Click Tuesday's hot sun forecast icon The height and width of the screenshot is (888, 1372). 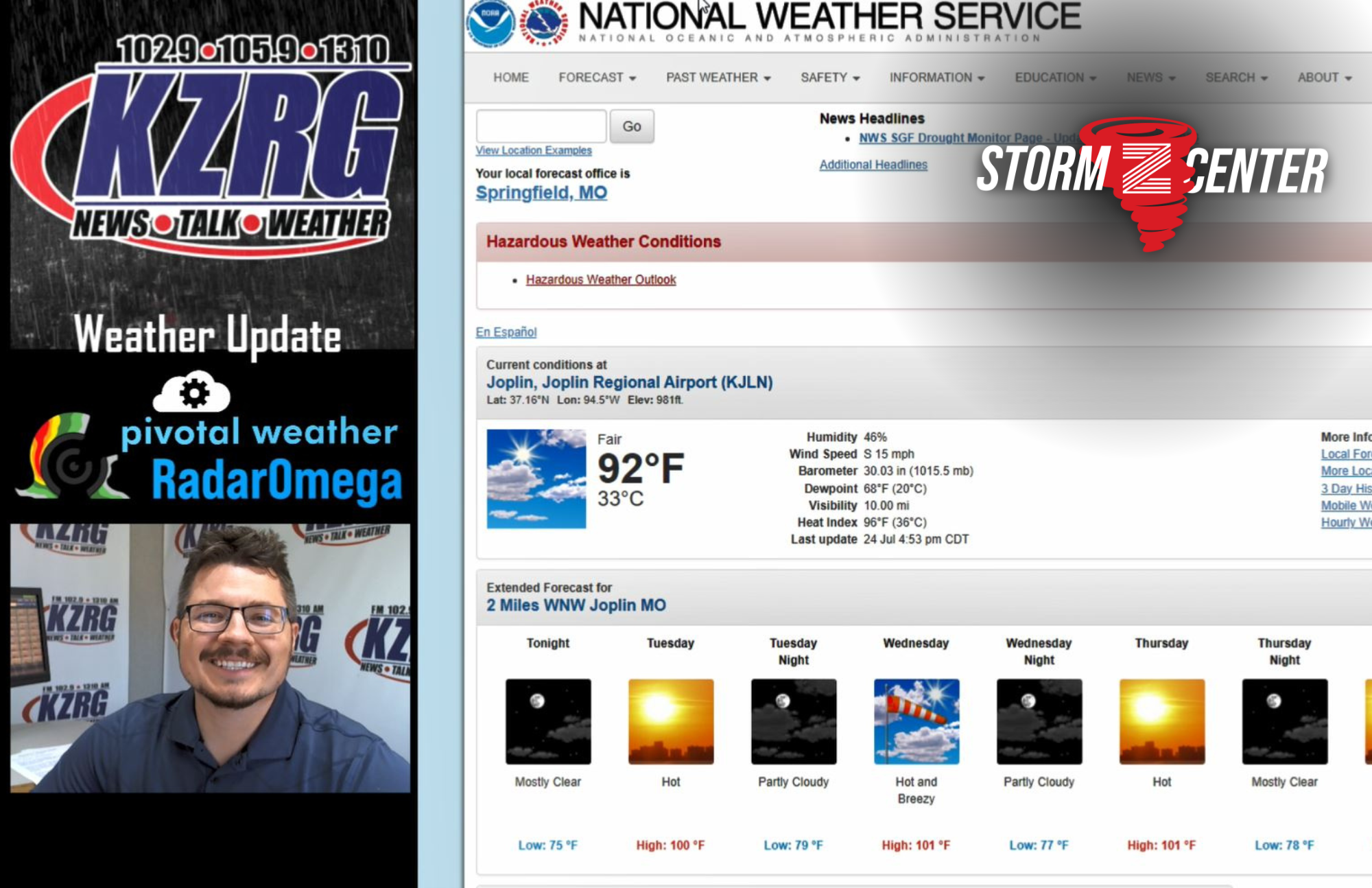(x=671, y=721)
